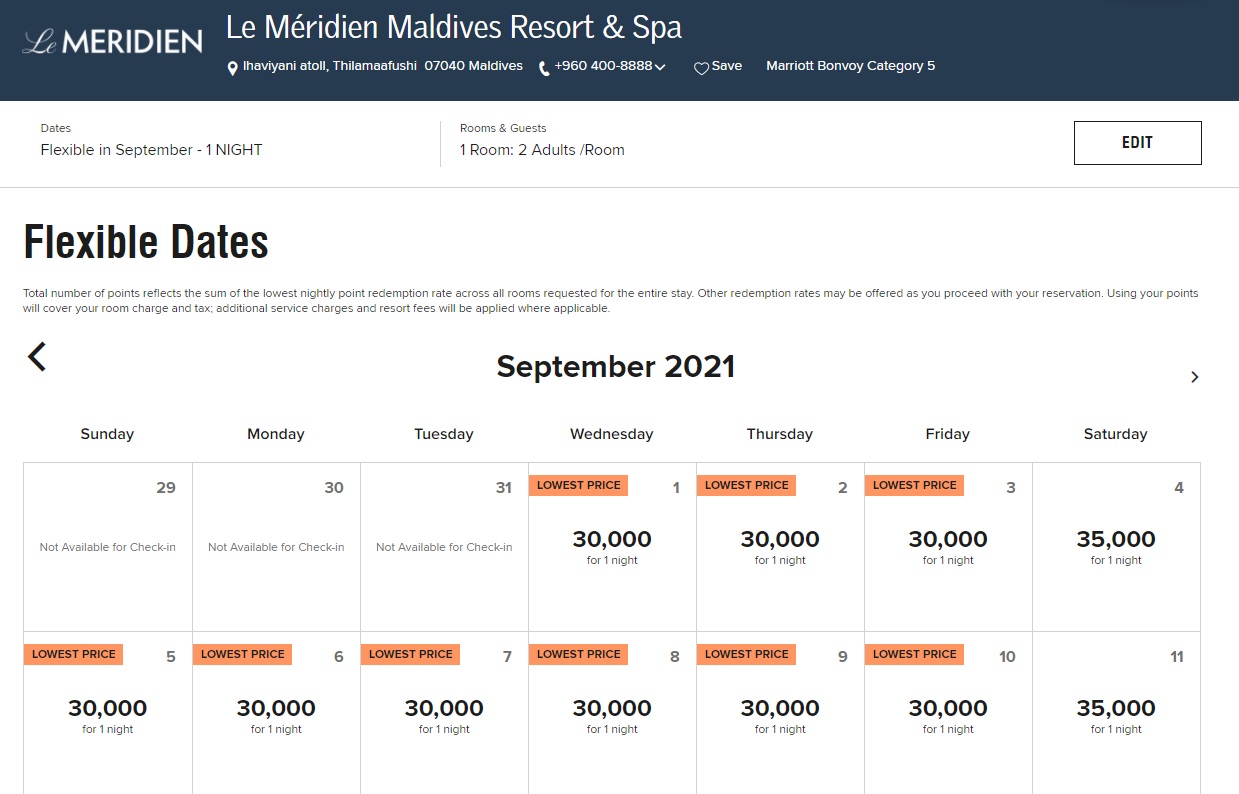Choose Wednesday September 8 date
Viewport: 1239px width, 794px height.
pyautogui.click(x=612, y=715)
